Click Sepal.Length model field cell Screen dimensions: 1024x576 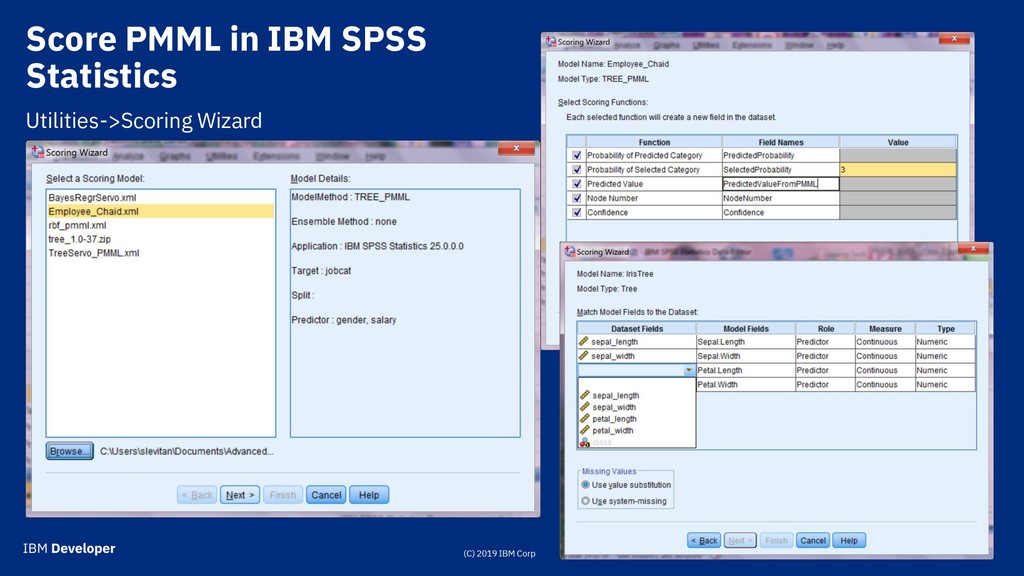pyautogui.click(x=746, y=342)
